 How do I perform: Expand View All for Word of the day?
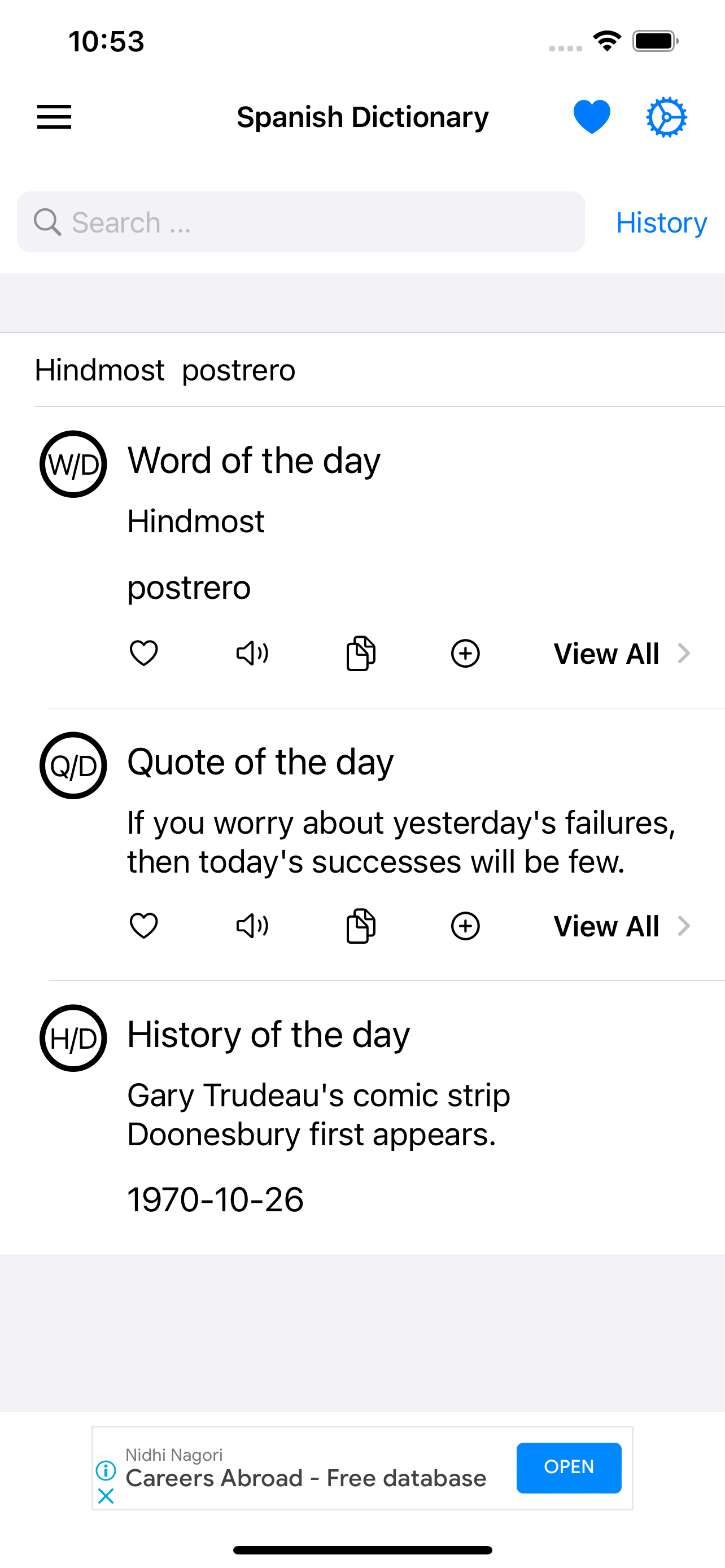point(621,654)
